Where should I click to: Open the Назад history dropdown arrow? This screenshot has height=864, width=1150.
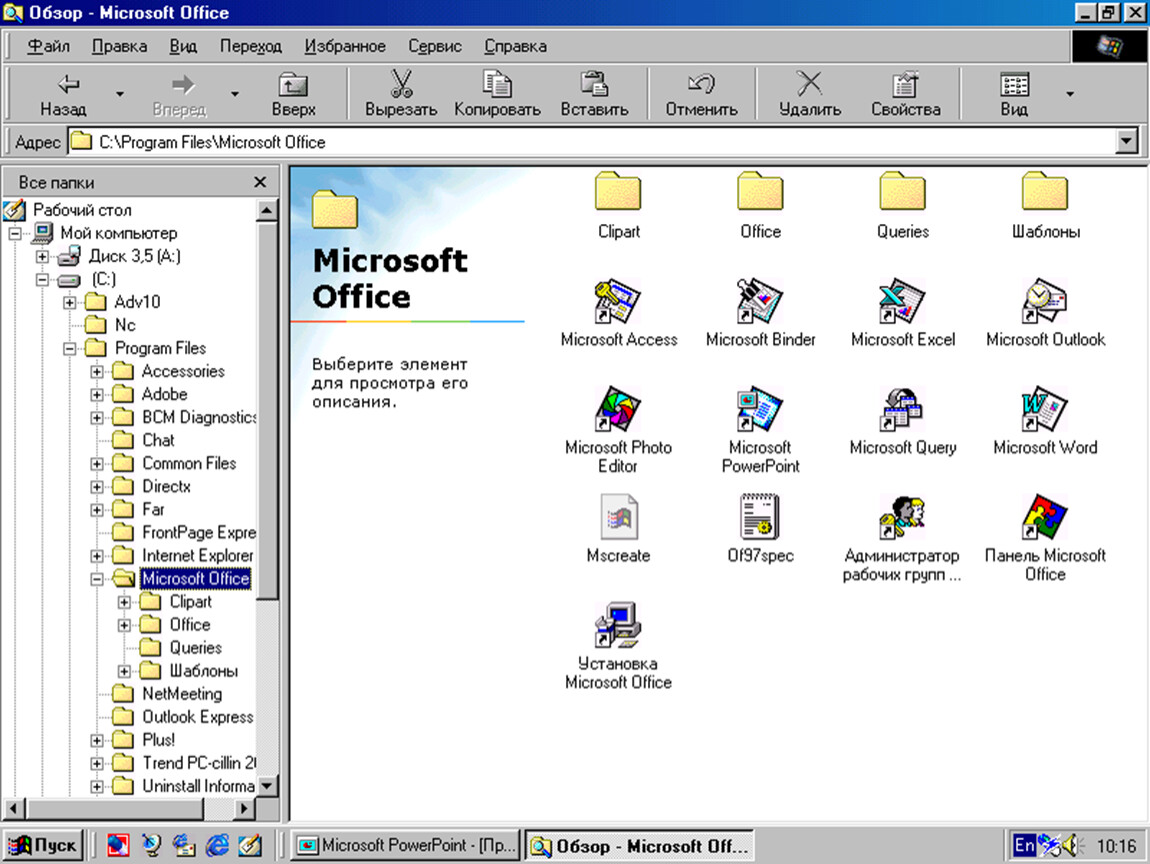(120, 95)
